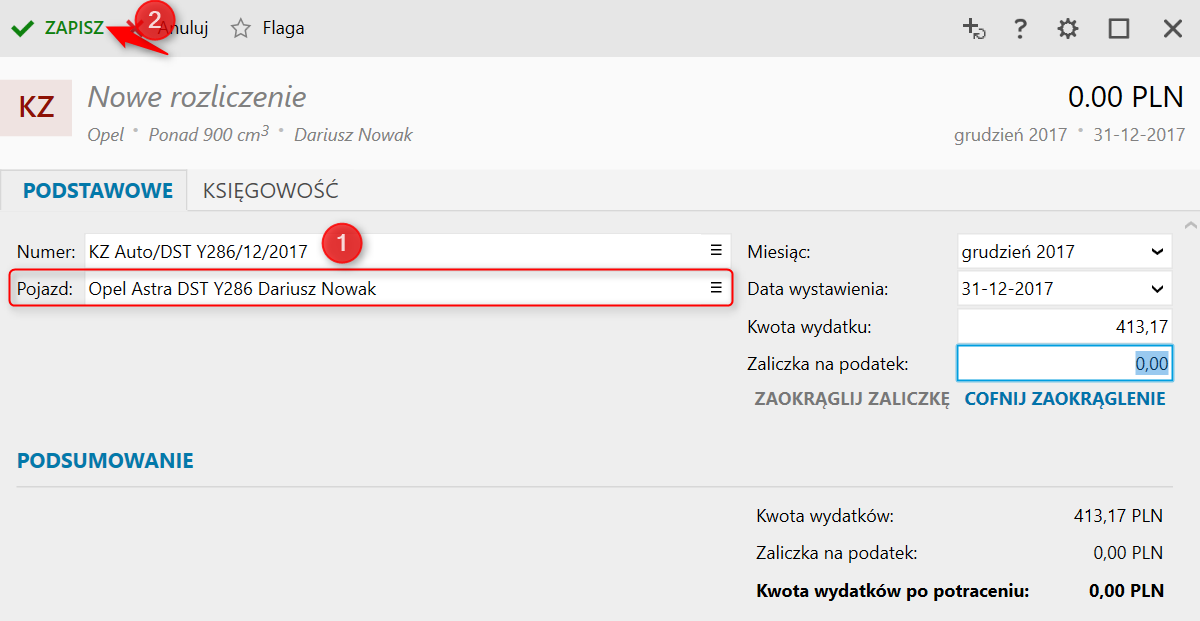
Task: Open settings gear icon
Action: pyautogui.click(x=1068, y=29)
